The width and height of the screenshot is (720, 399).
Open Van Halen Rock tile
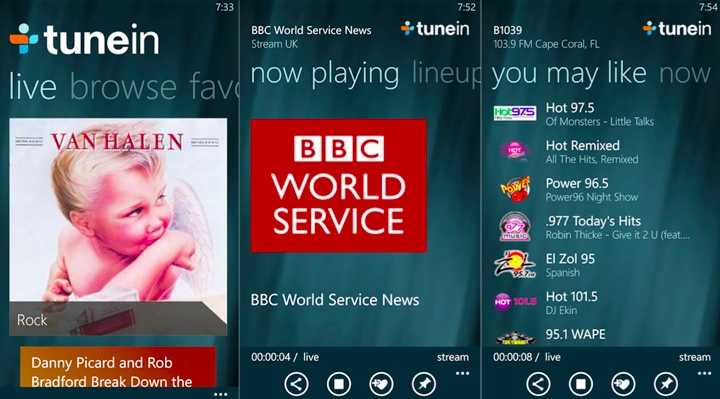118,227
